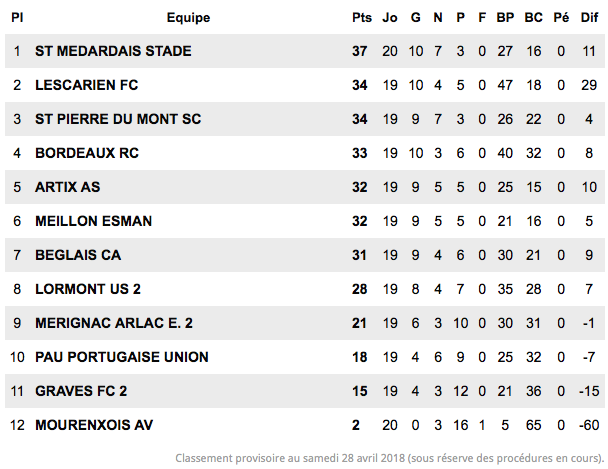Click the ARTIX AS team name

[67, 187]
